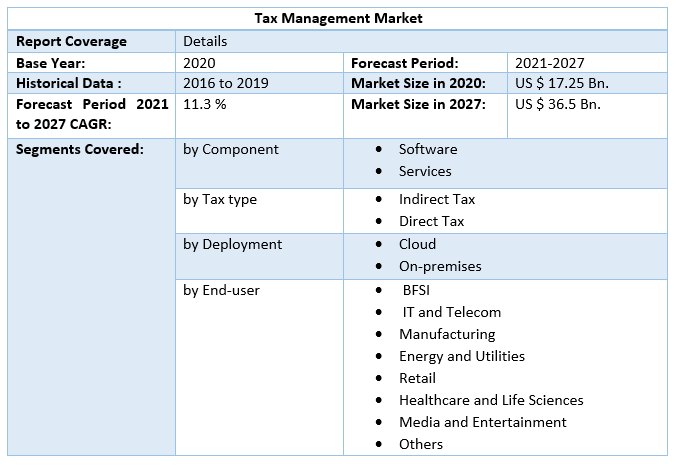Click the by Deployment cell

pos(232,244)
